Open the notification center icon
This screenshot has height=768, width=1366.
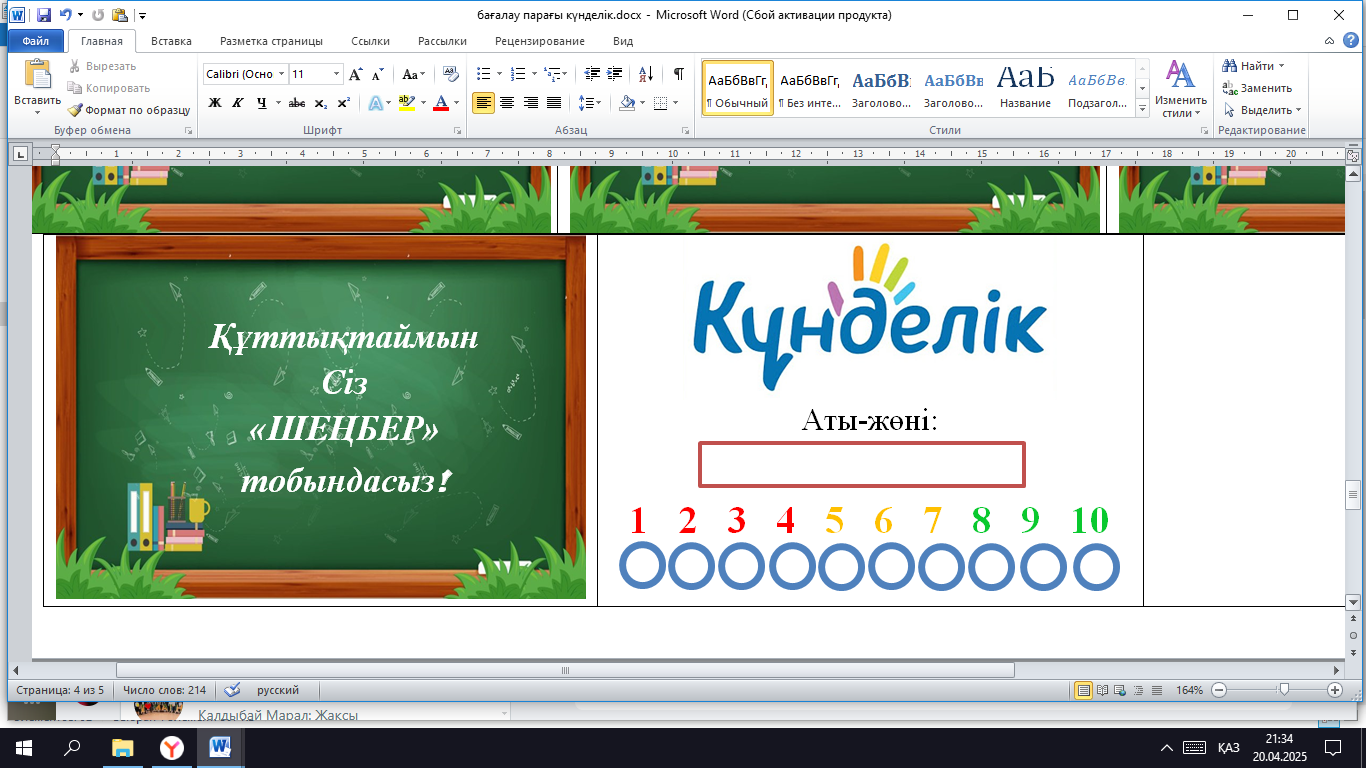pos(1332,747)
